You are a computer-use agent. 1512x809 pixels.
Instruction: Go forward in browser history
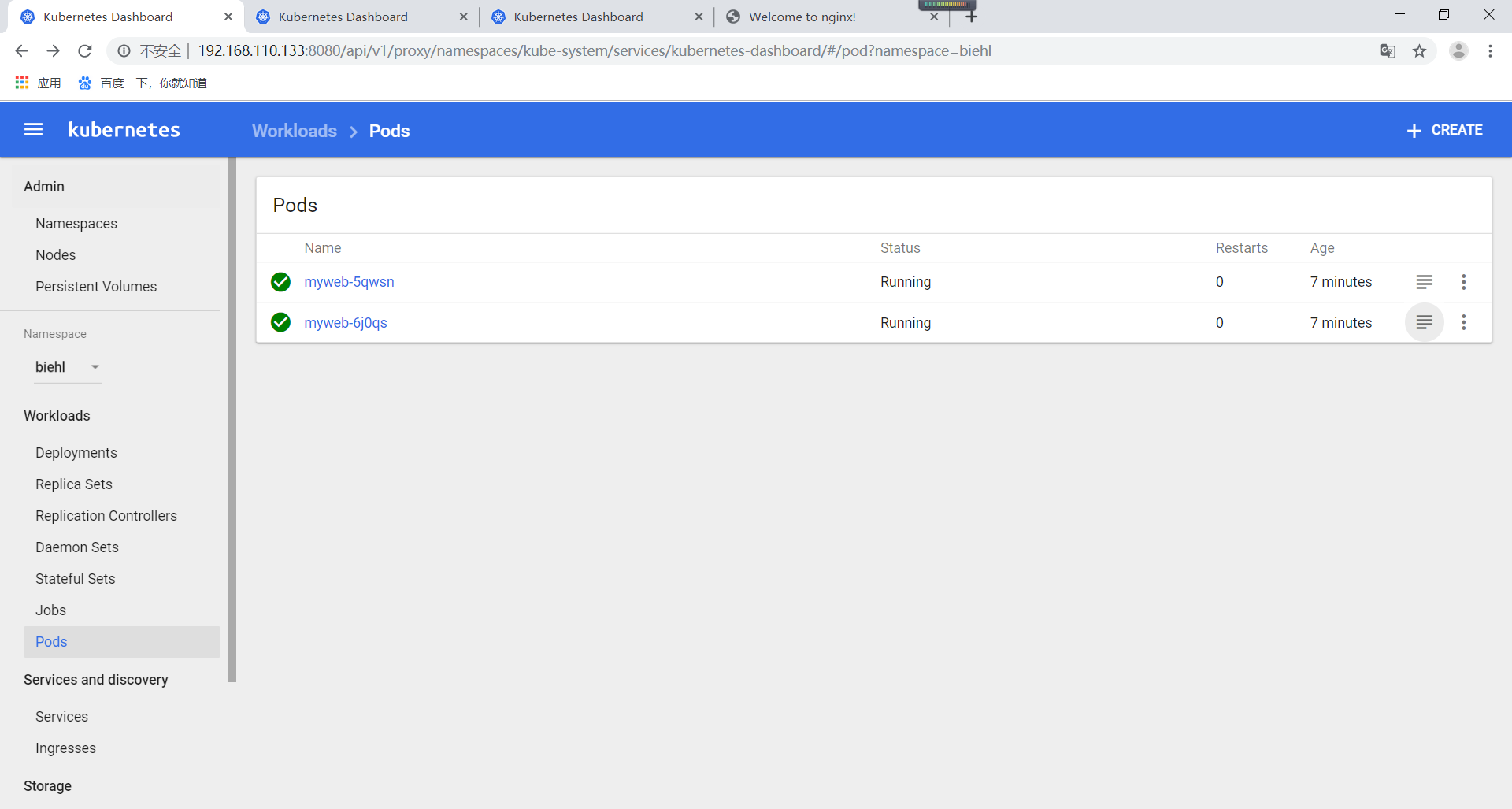point(53,51)
